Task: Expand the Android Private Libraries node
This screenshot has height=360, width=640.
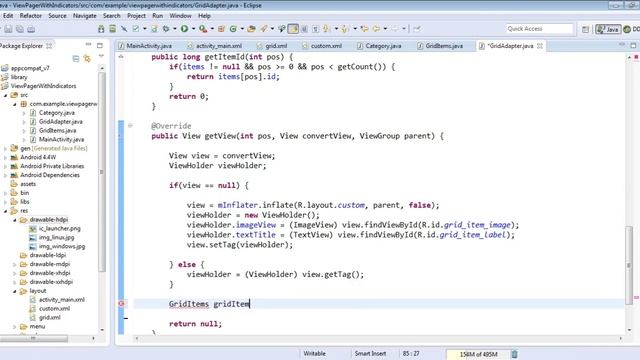Action: [x=6, y=166]
